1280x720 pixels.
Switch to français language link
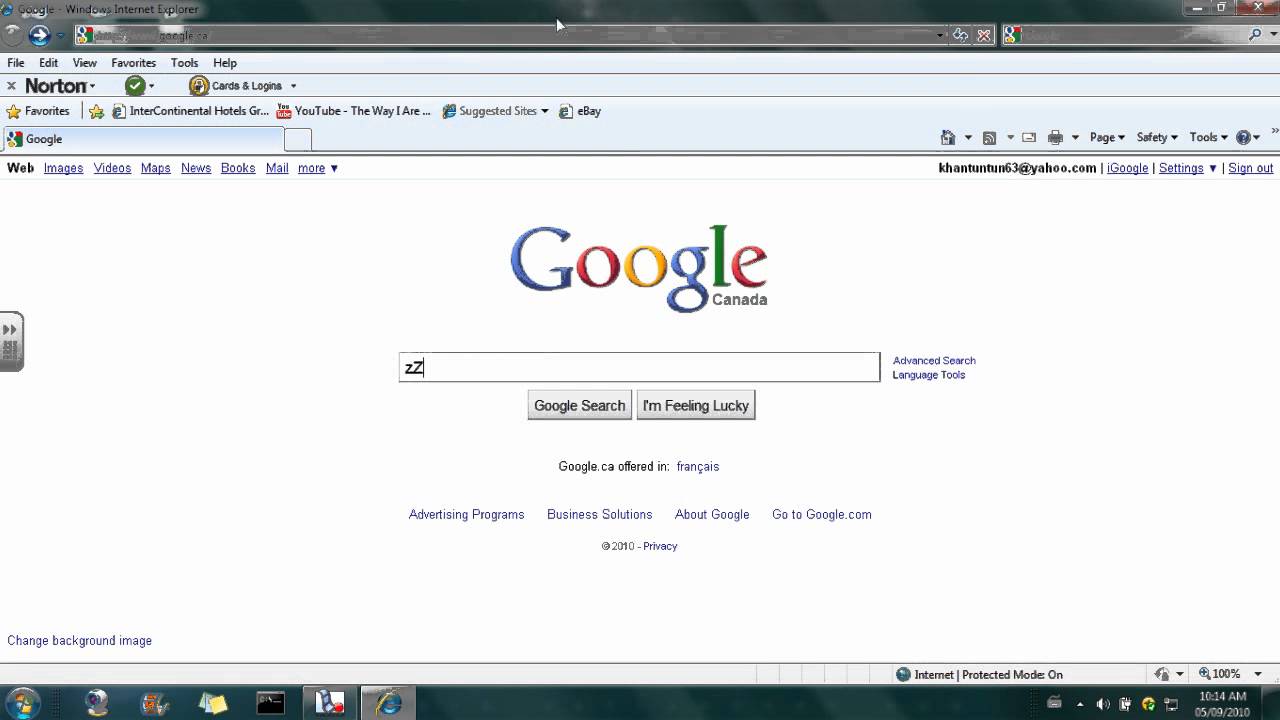tap(698, 466)
